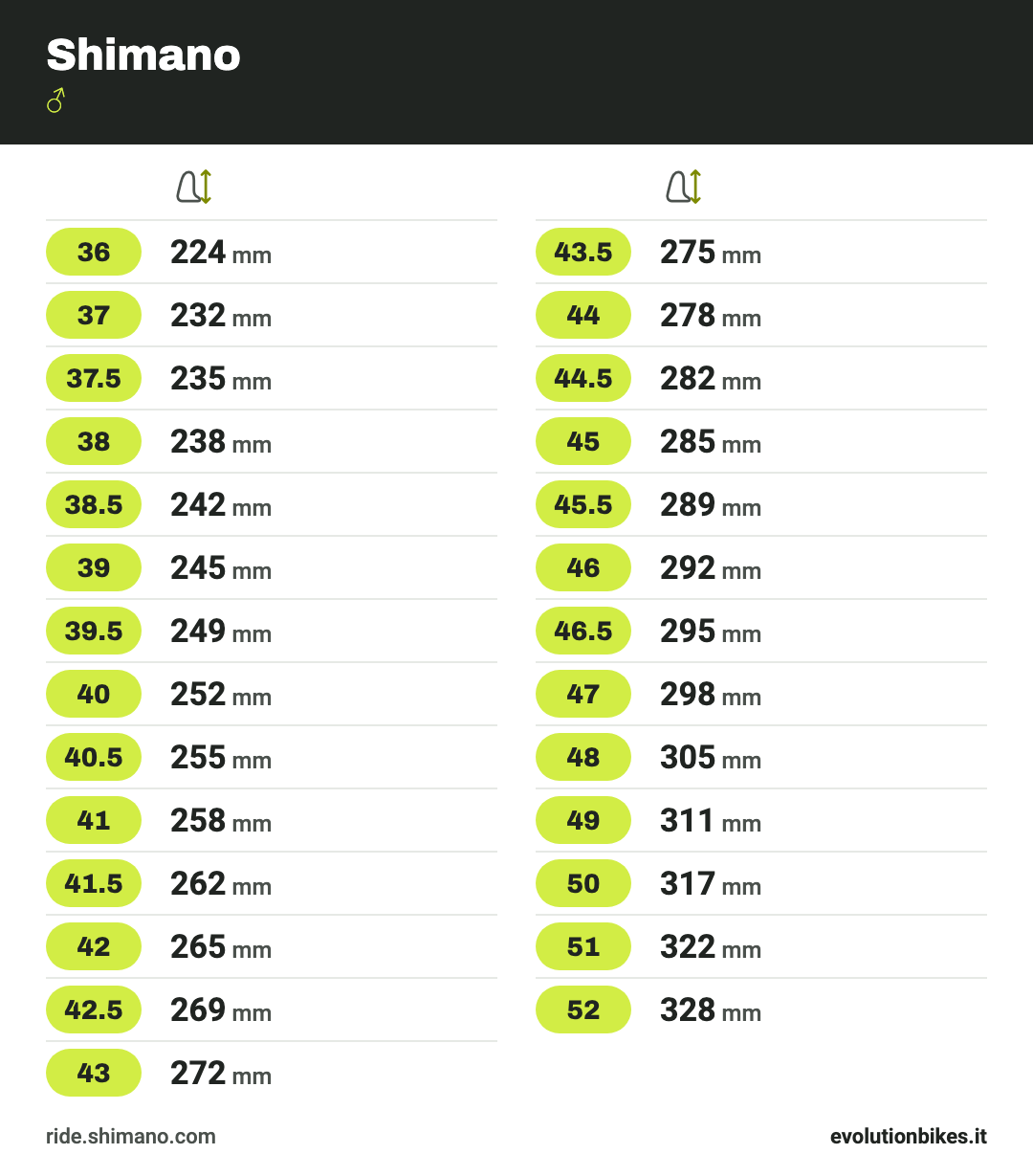
Task: Pick the size 42.5 badge
Action: point(94,1010)
